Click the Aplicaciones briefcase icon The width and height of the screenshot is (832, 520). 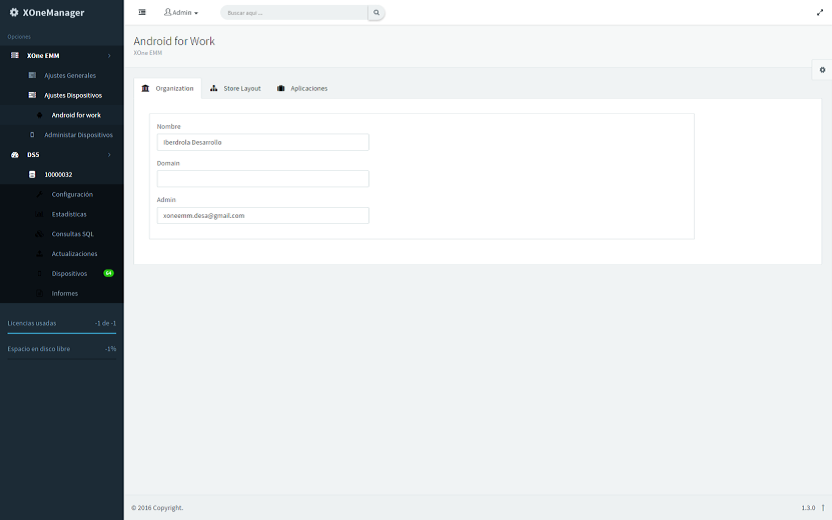pyautogui.click(x=281, y=88)
